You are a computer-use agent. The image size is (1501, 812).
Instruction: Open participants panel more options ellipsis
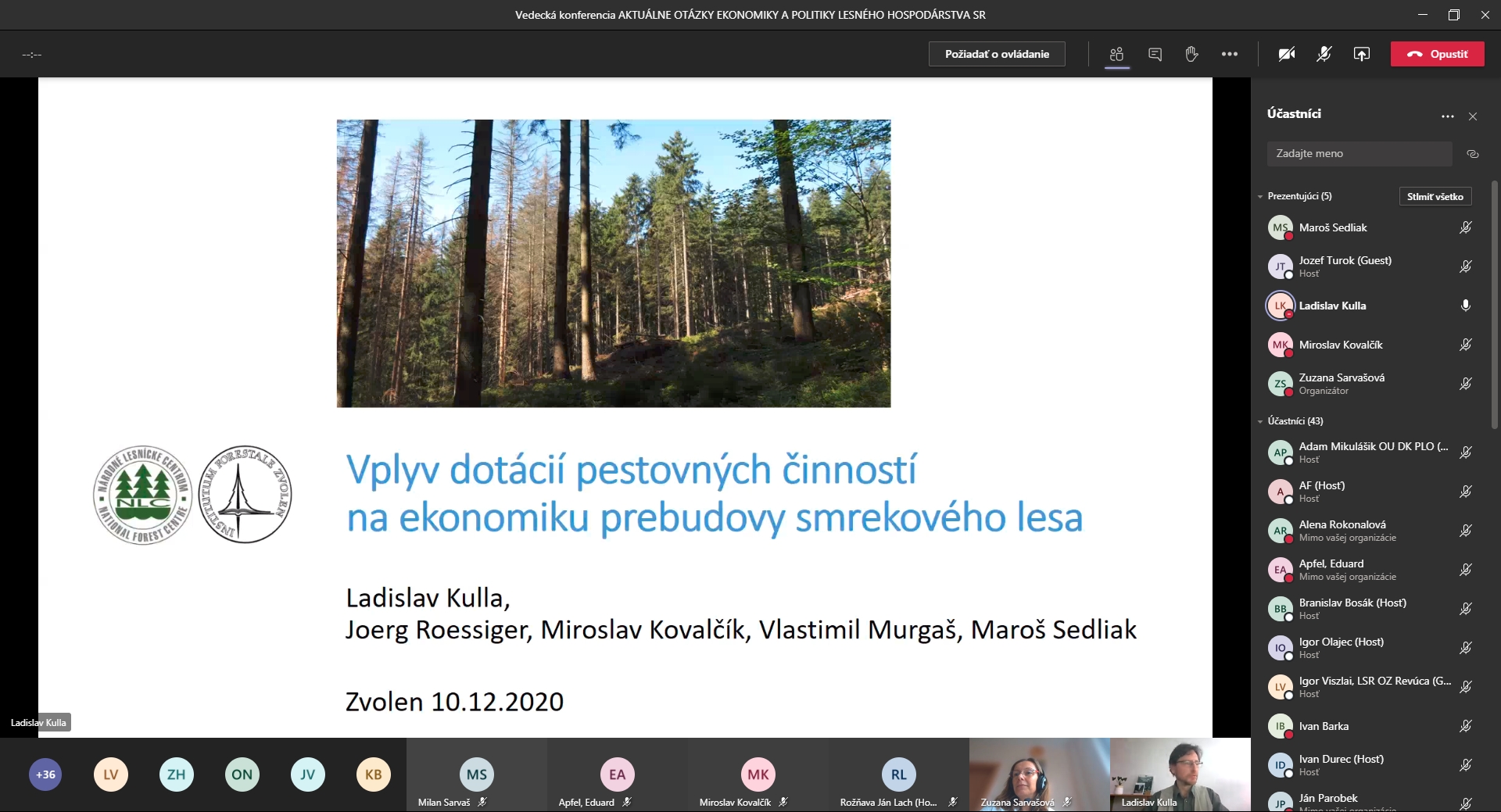tap(1447, 116)
